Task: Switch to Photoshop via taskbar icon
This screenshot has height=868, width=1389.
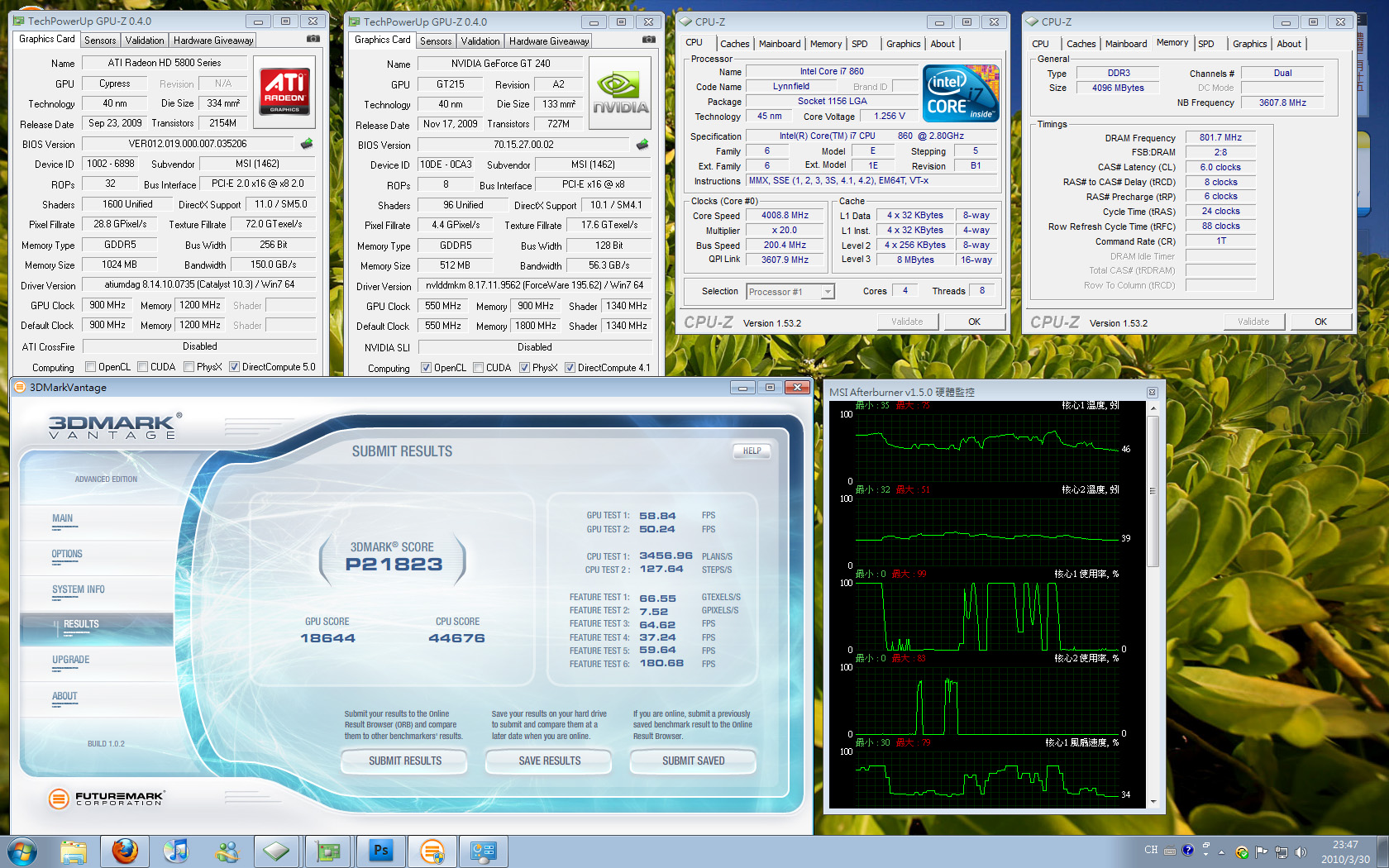Action: coord(380,851)
